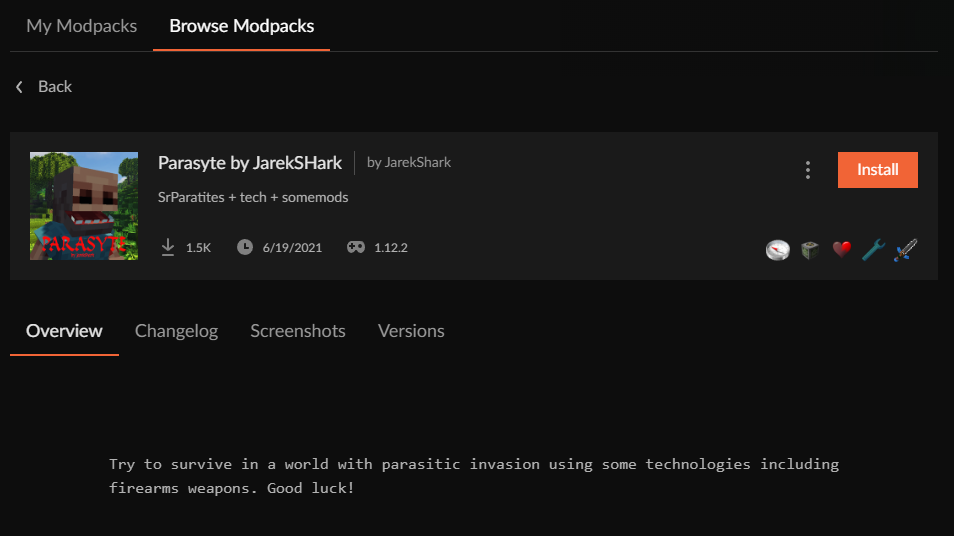View the Screenshots tab
This screenshot has height=536, width=954.
click(298, 331)
